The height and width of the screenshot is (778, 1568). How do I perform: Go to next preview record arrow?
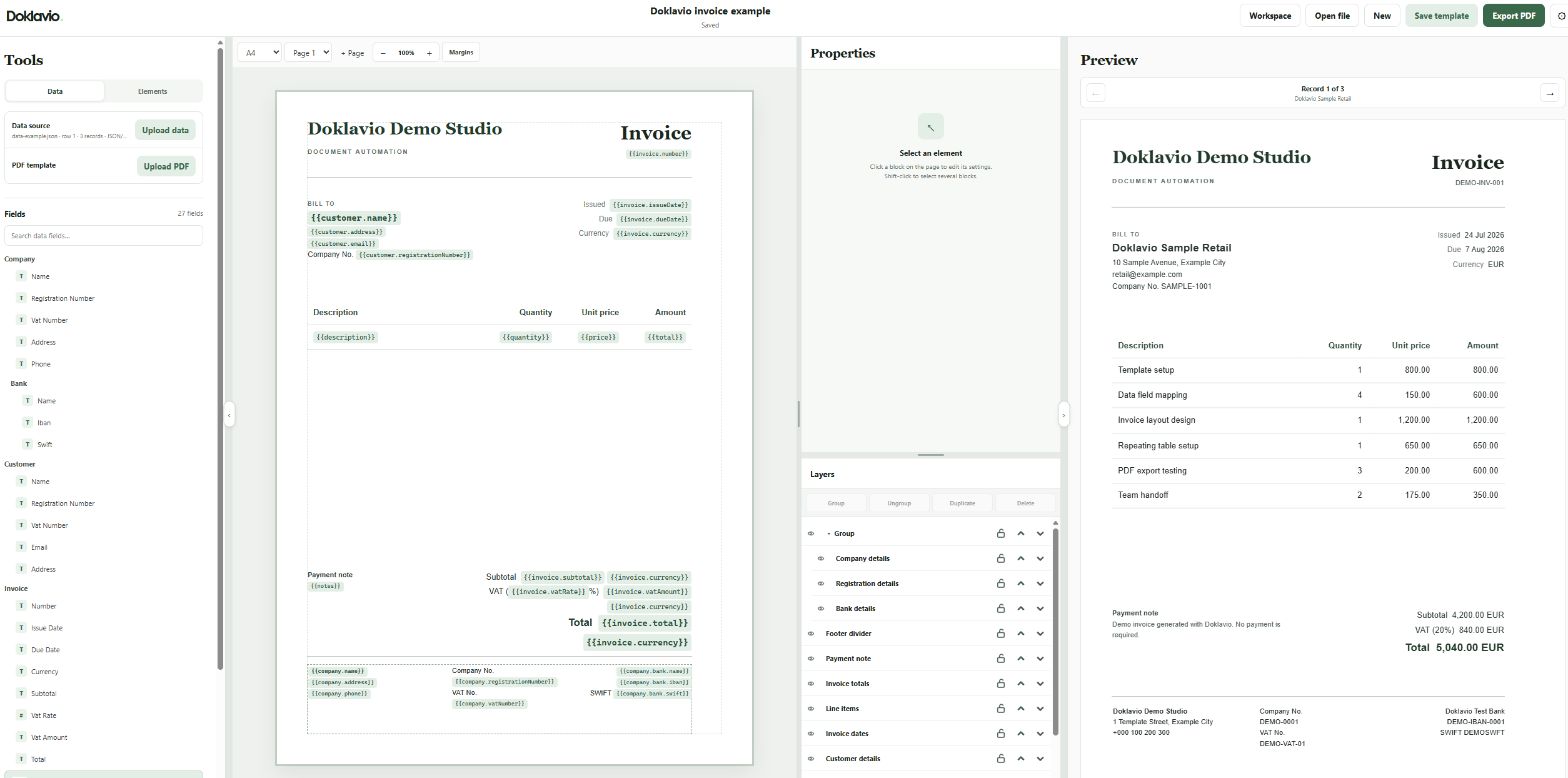[1549, 93]
